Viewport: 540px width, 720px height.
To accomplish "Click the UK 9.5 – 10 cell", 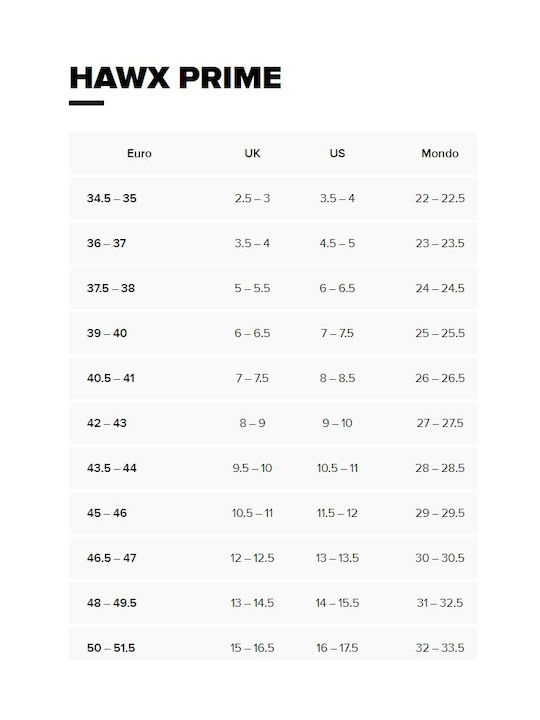I will pos(252,468).
